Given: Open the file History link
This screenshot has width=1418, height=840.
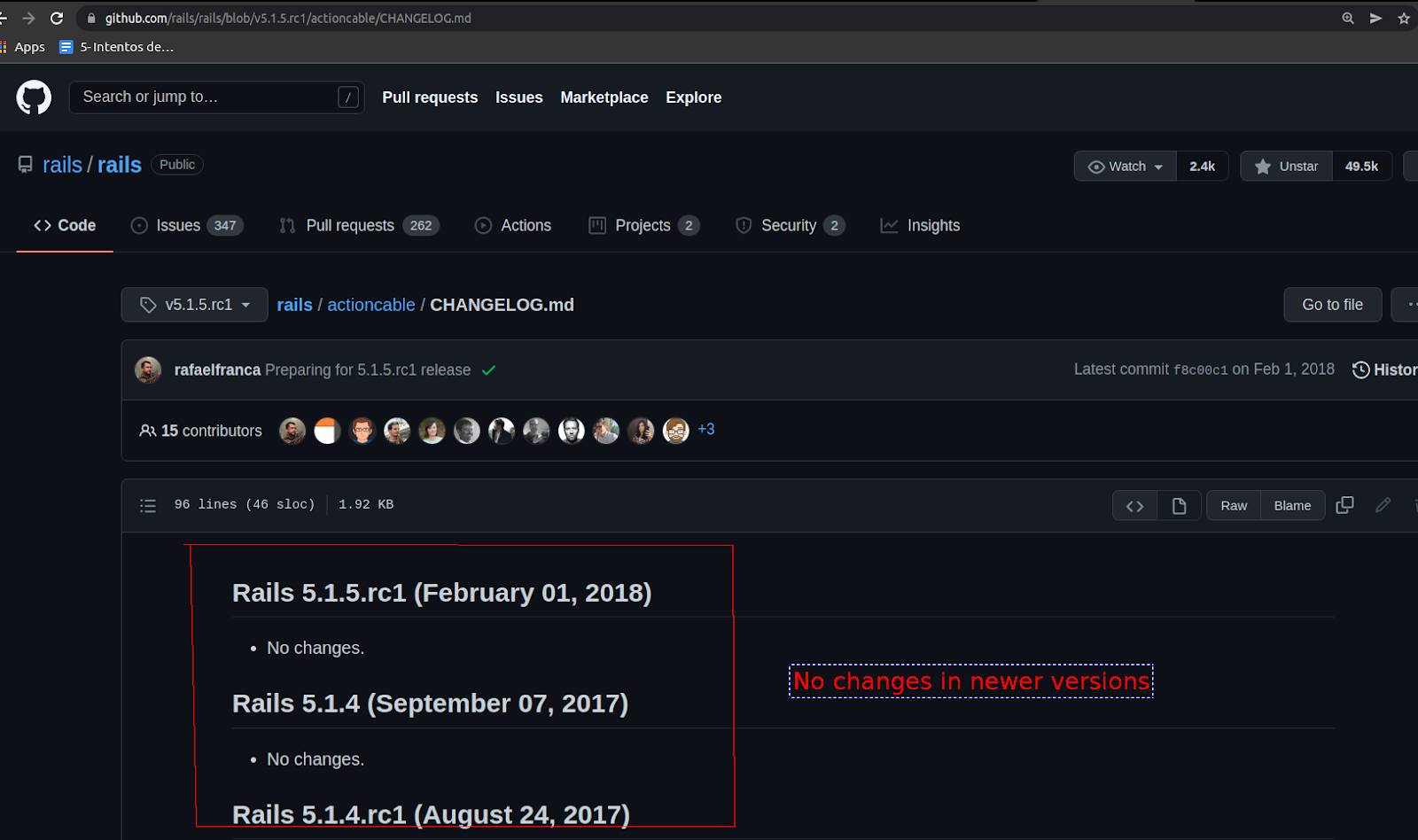Looking at the screenshot, I should pyautogui.click(x=1384, y=370).
